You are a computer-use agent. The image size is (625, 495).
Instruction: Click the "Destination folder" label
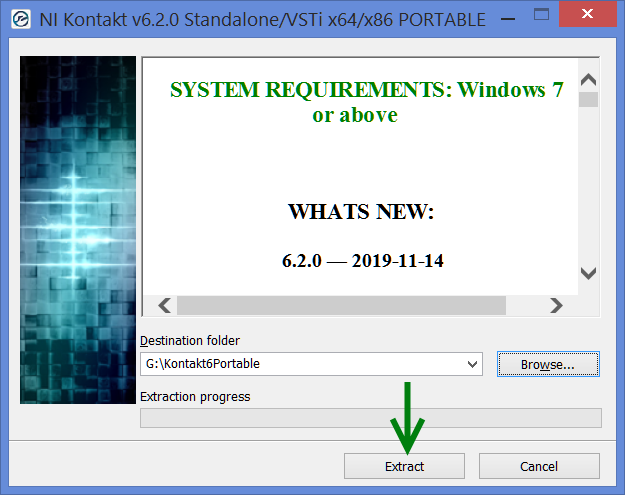[x=190, y=341]
